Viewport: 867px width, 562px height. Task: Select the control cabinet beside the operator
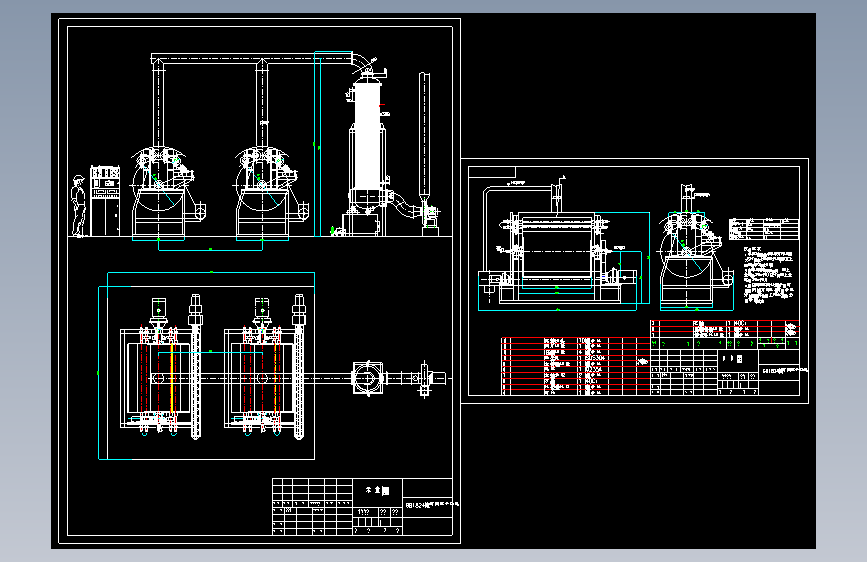pyautogui.click(x=105, y=200)
